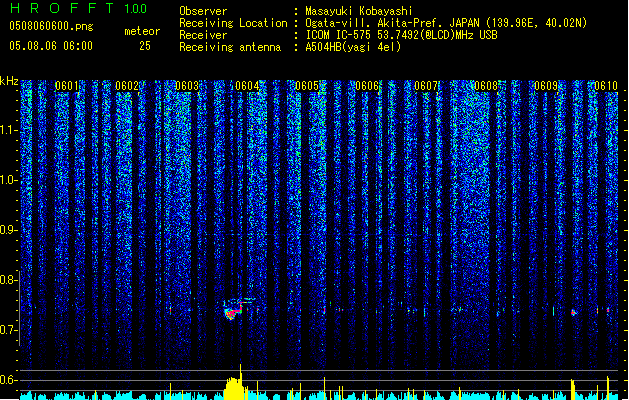Click the 1.0 kHz axis tick label
This screenshot has height=400, width=629.
point(8,180)
